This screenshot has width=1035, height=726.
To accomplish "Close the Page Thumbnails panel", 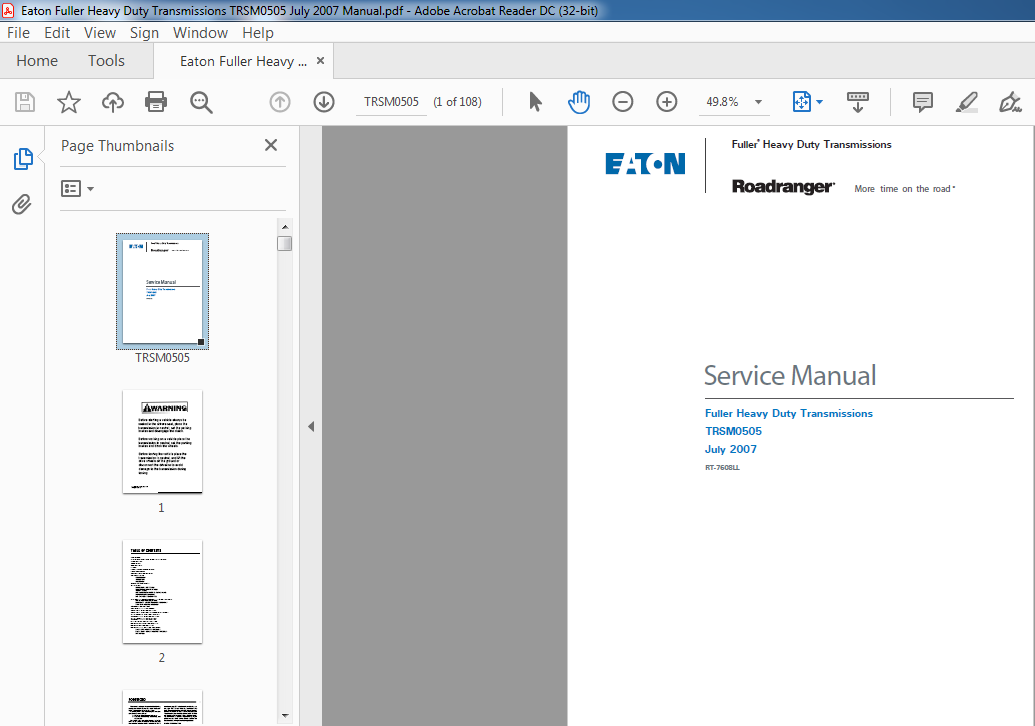I will [x=271, y=145].
